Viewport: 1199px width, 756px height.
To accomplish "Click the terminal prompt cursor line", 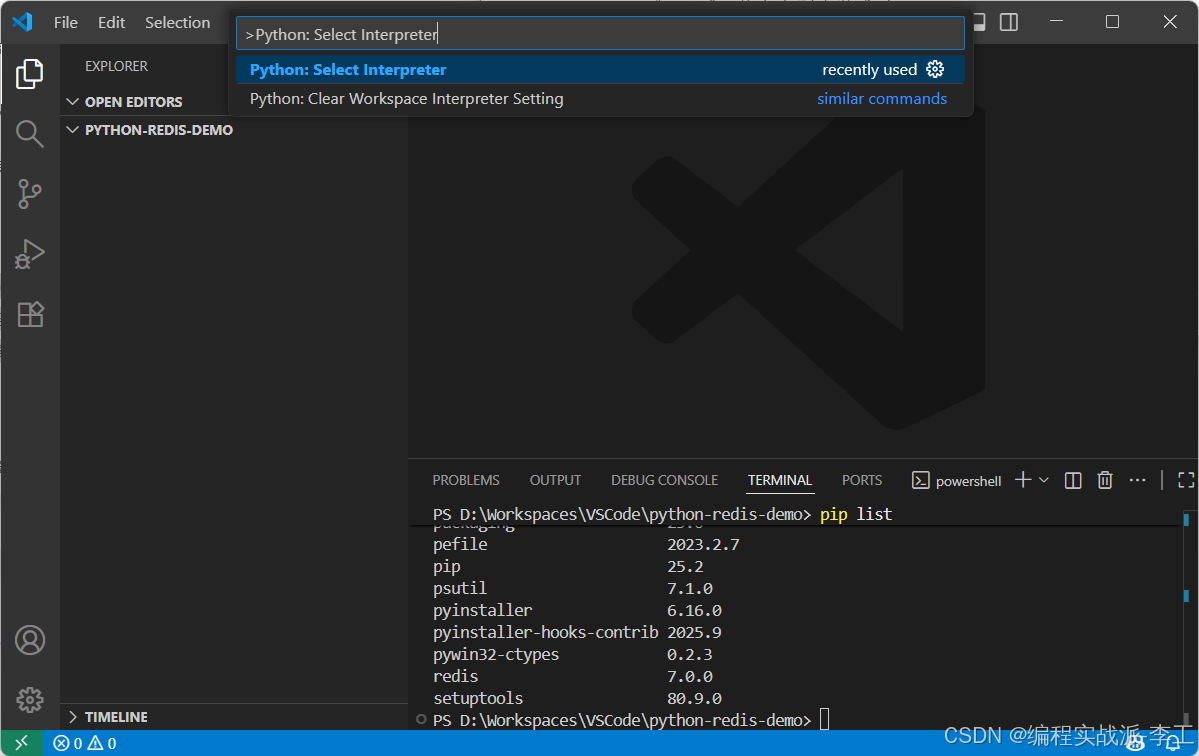I will [631, 720].
